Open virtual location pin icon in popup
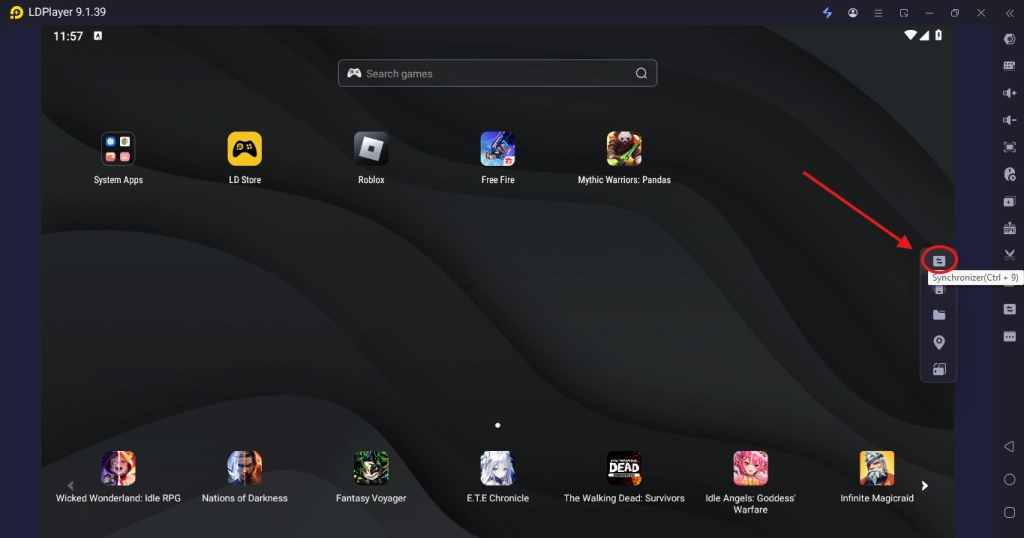 [x=938, y=342]
